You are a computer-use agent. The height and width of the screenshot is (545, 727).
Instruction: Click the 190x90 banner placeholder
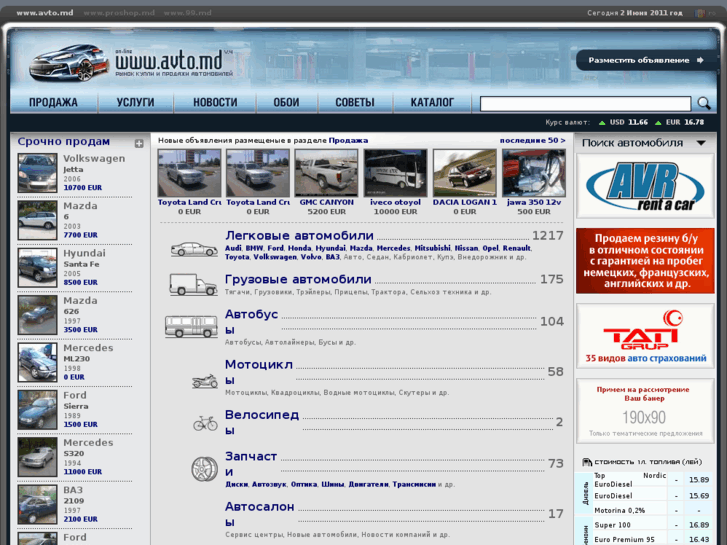[645, 411]
